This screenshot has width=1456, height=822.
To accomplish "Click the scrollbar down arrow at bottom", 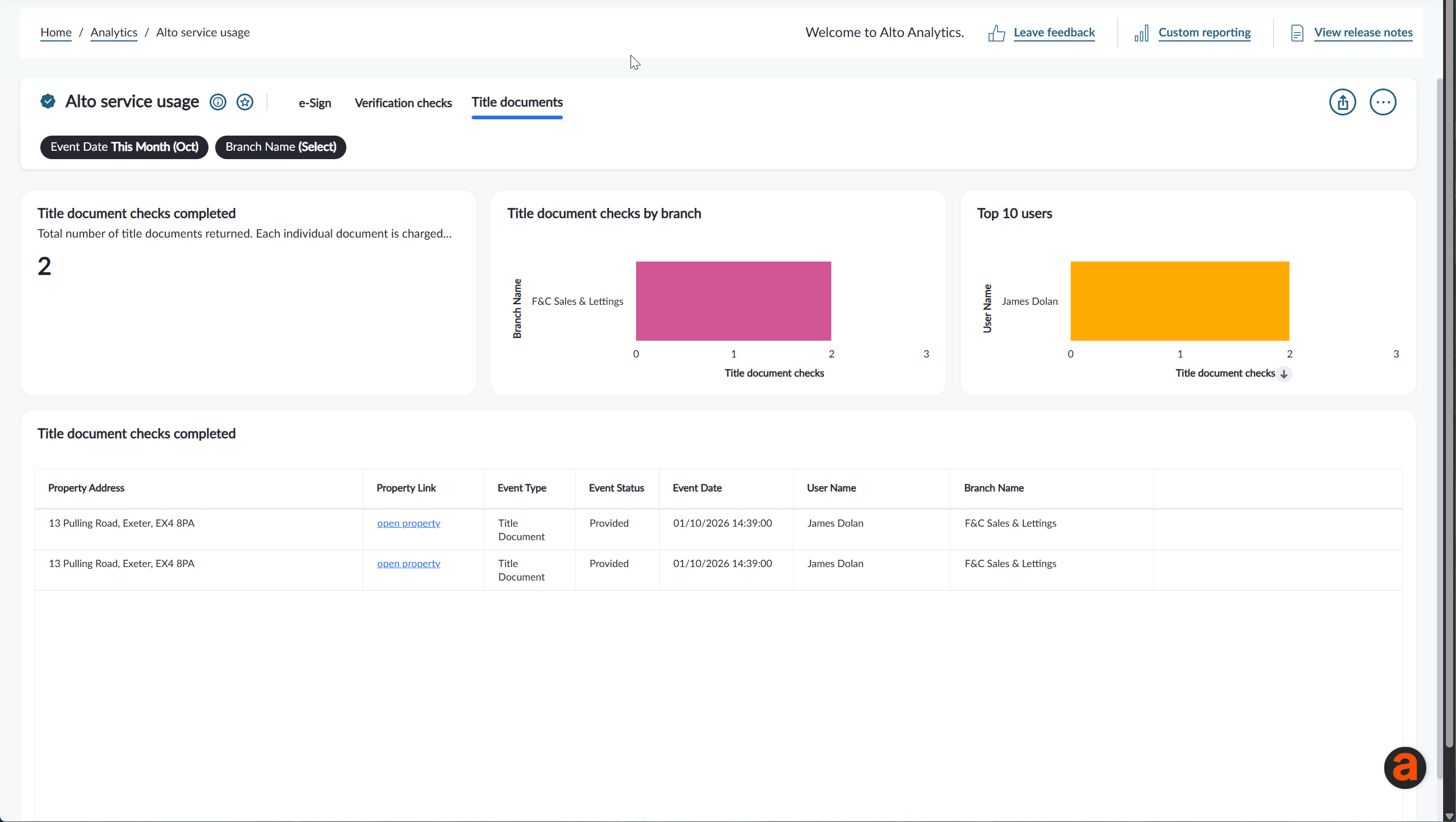I will coord(1448,816).
